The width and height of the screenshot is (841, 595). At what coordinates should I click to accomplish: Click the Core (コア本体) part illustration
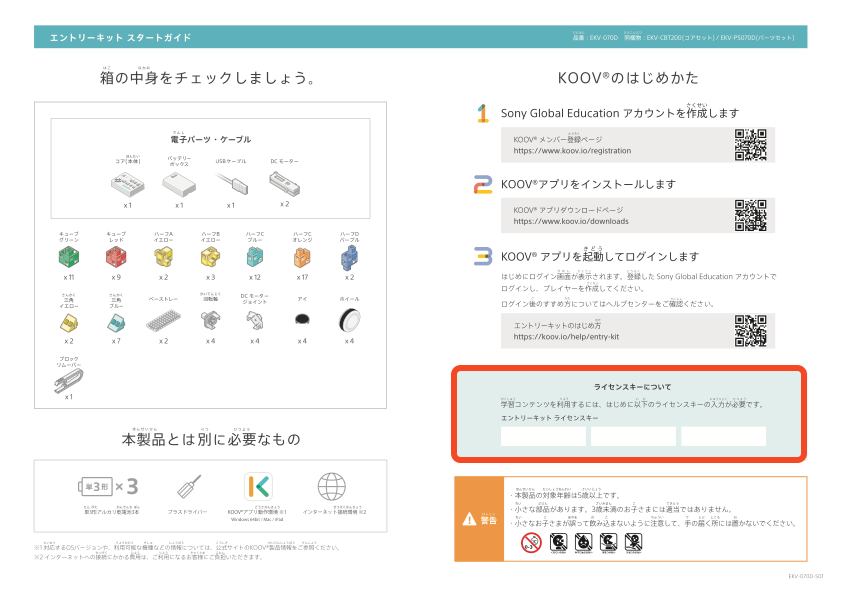pos(128,185)
